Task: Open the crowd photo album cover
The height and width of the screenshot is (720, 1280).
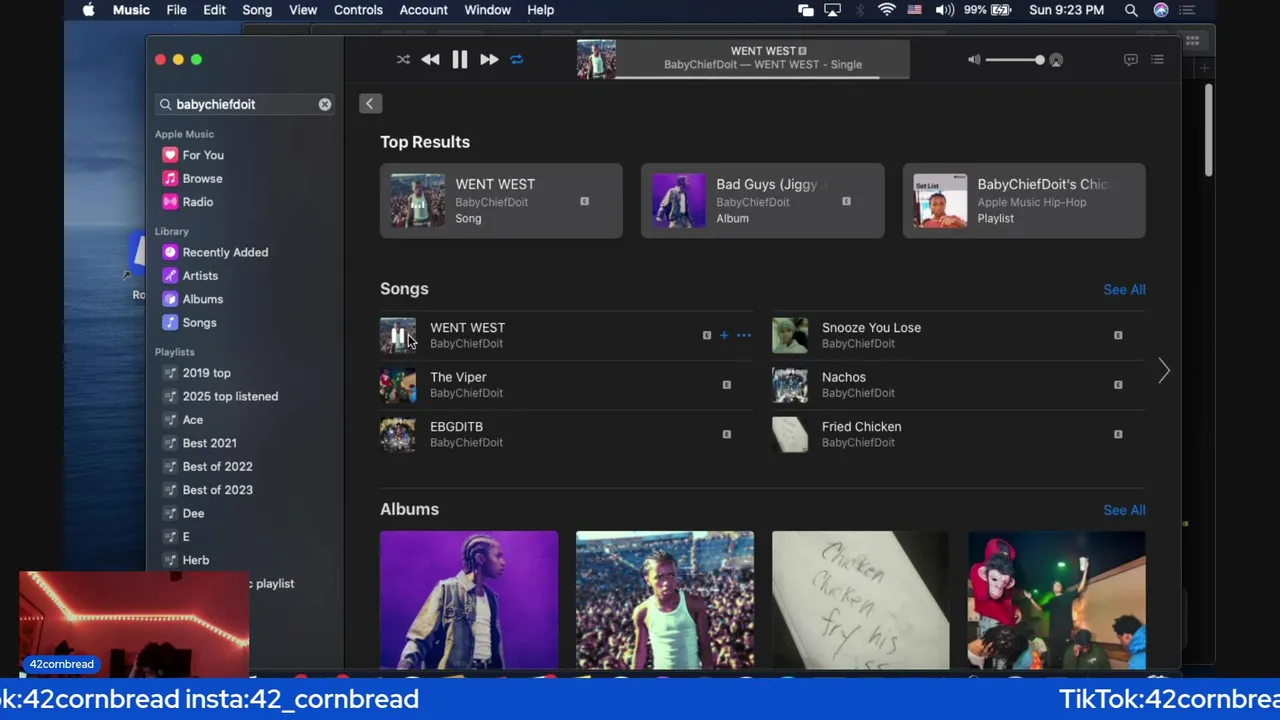Action: [665, 599]
